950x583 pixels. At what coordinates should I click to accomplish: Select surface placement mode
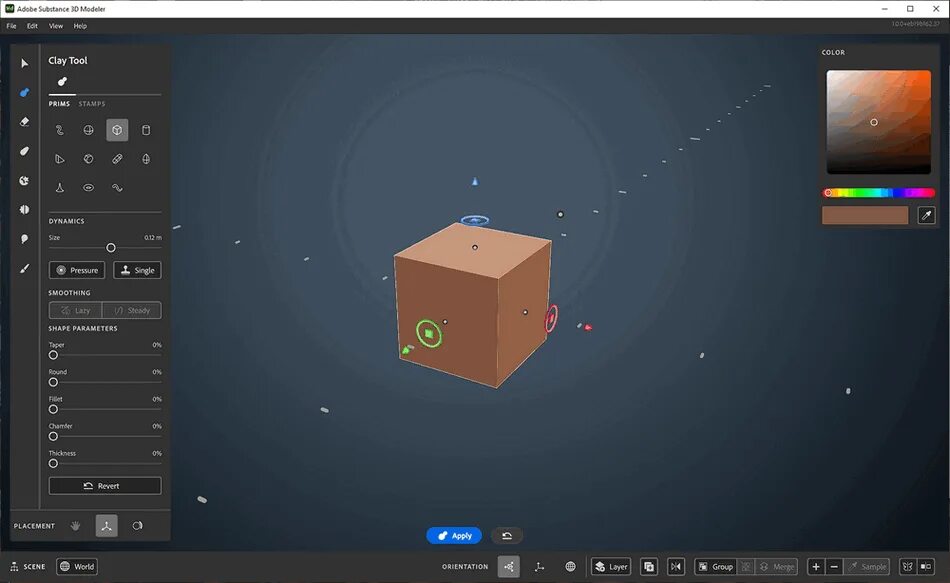point(138,526)
